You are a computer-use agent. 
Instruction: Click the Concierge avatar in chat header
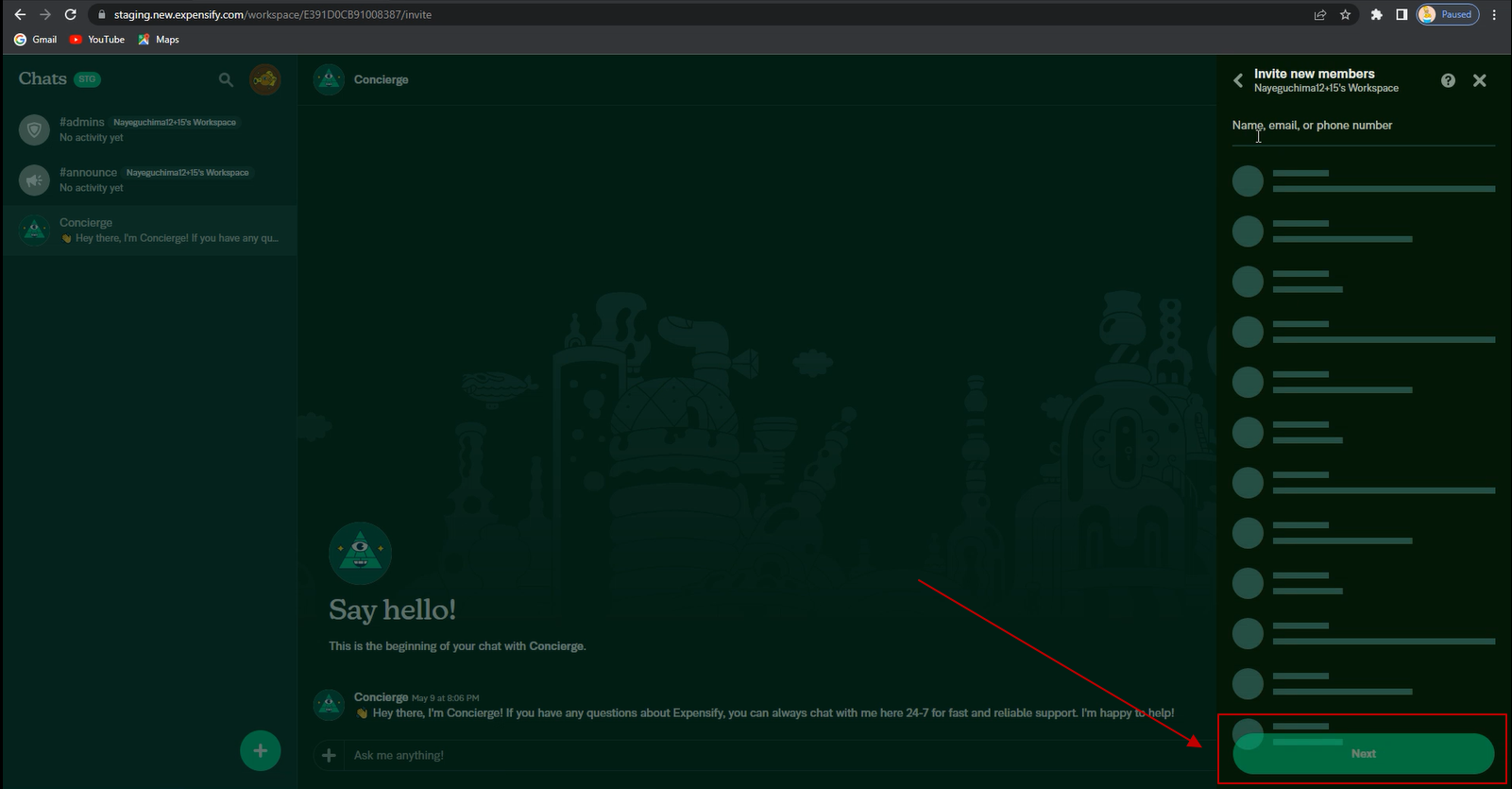coord(329,79)
